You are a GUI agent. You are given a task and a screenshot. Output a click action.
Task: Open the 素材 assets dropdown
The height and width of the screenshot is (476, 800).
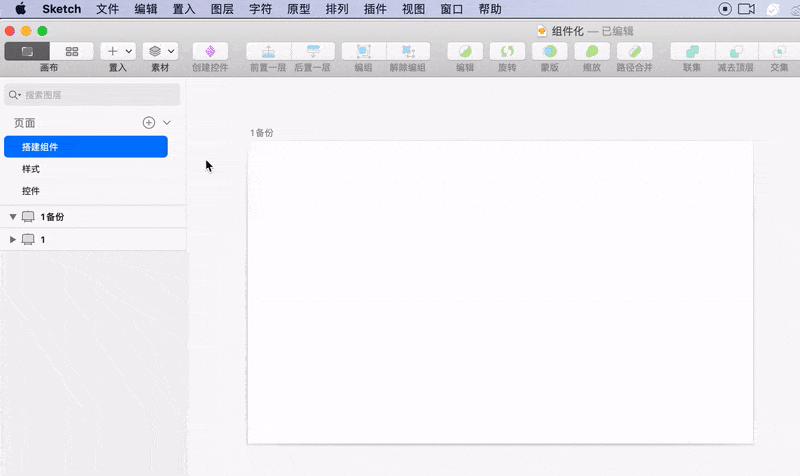point(160,51)
